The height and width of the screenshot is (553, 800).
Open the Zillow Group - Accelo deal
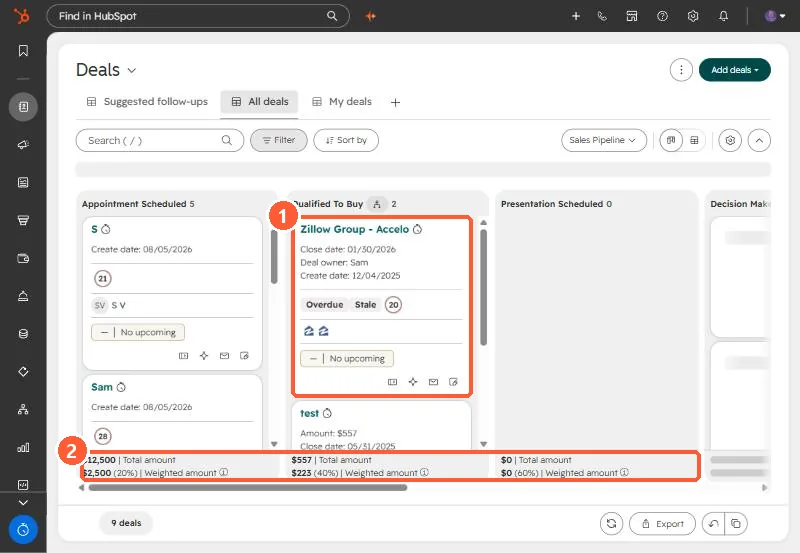[x=355, y=230]
